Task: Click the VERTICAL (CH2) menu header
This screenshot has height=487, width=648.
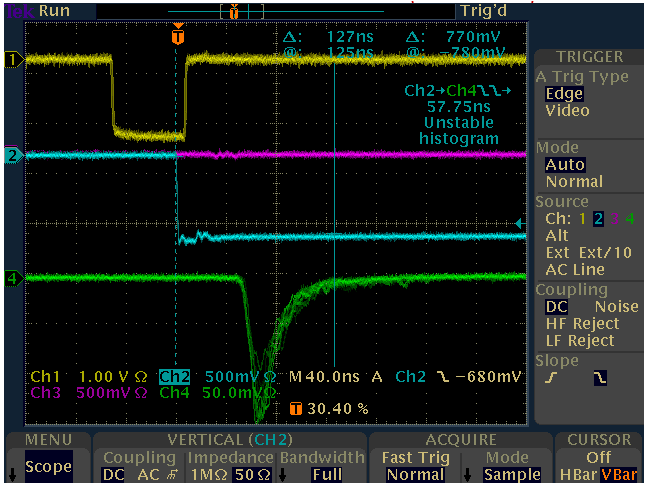Action: coord(230,440)
